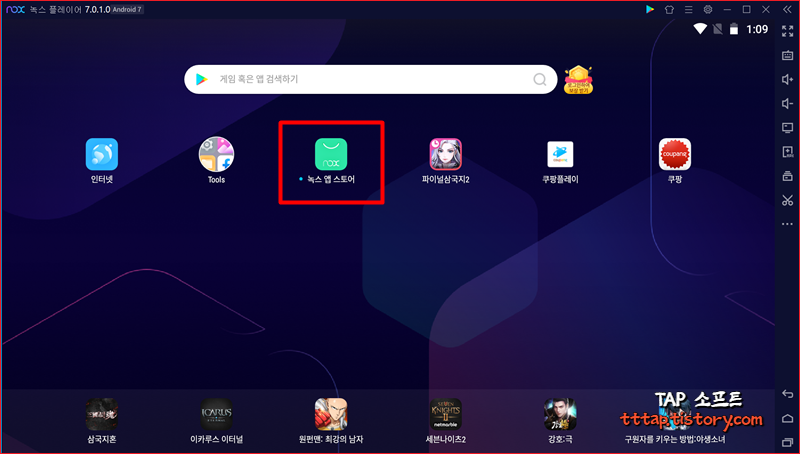Click the scissors screenshot icon
800x454 pixels.
[x=788, y=200]
